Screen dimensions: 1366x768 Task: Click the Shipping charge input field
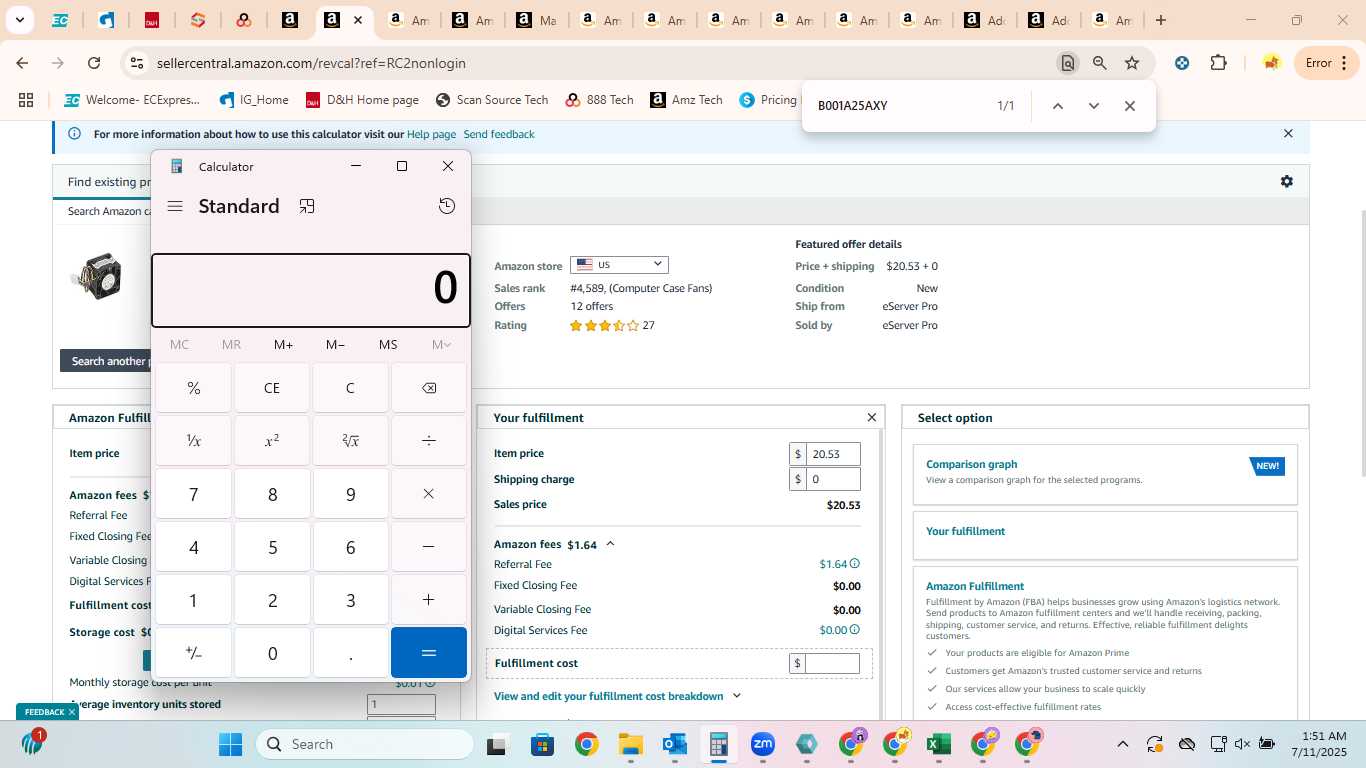click(x=834, y=479)
